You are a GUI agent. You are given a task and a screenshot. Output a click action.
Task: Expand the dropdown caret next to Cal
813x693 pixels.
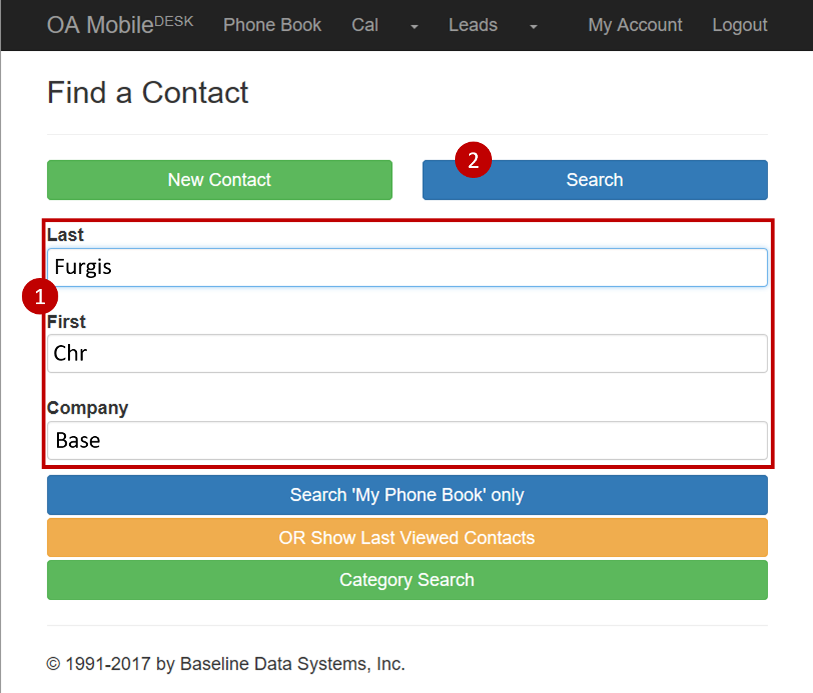[x=414, y=26]
